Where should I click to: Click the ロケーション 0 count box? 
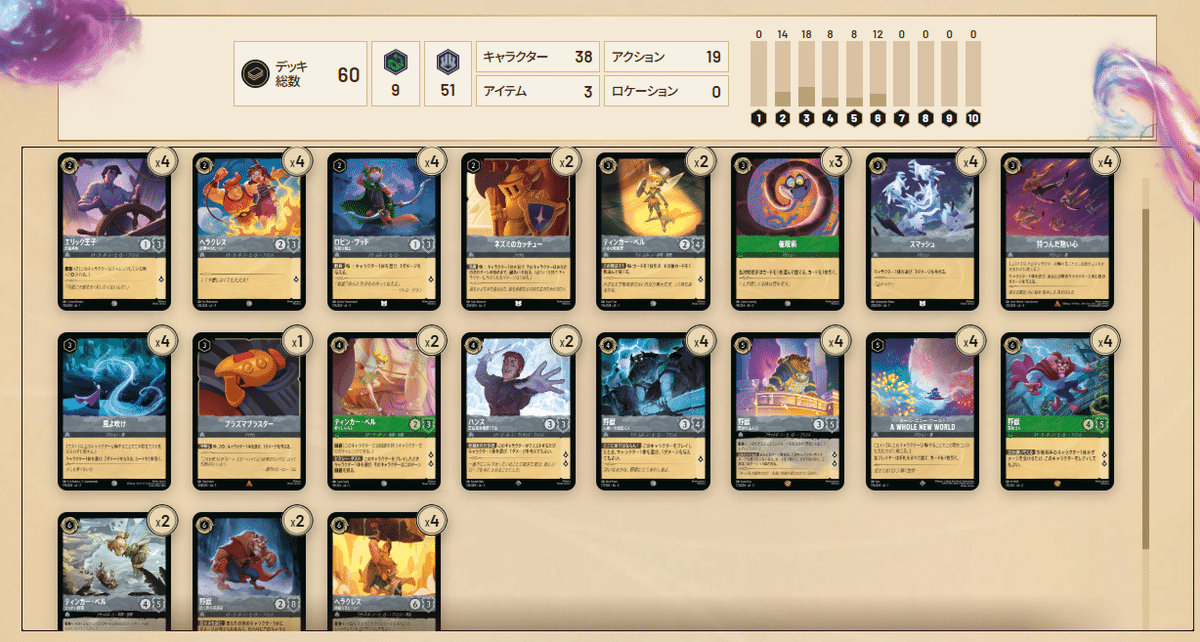(x=666, y=92)
